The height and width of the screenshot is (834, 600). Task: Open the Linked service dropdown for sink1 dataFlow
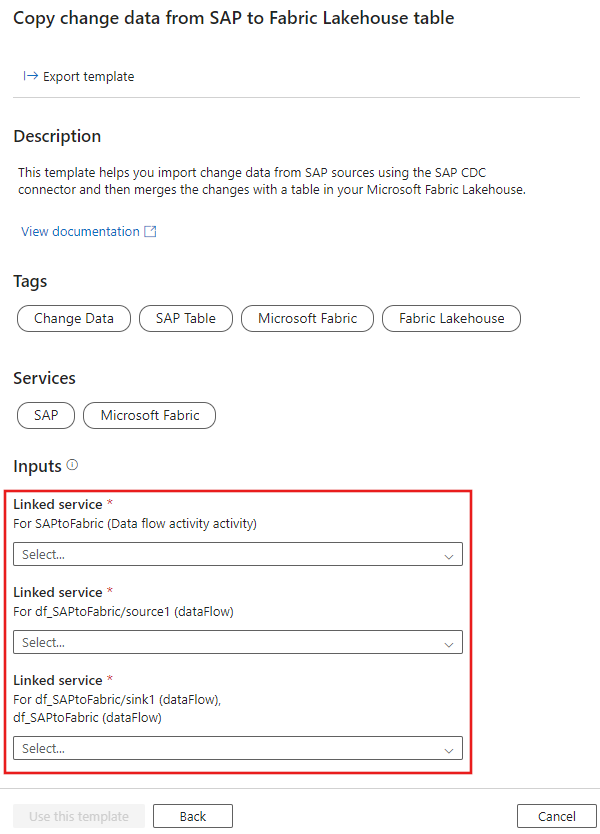tap(238, 748)
